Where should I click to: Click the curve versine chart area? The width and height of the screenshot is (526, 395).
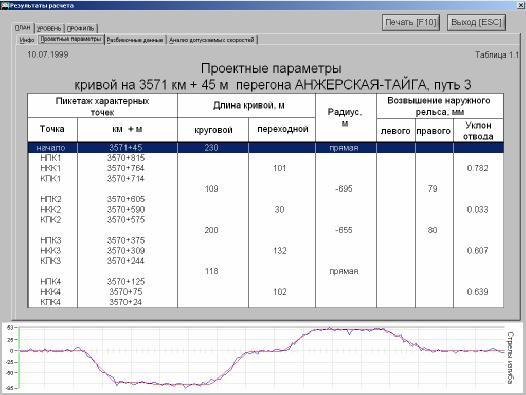tap(262, 358)
